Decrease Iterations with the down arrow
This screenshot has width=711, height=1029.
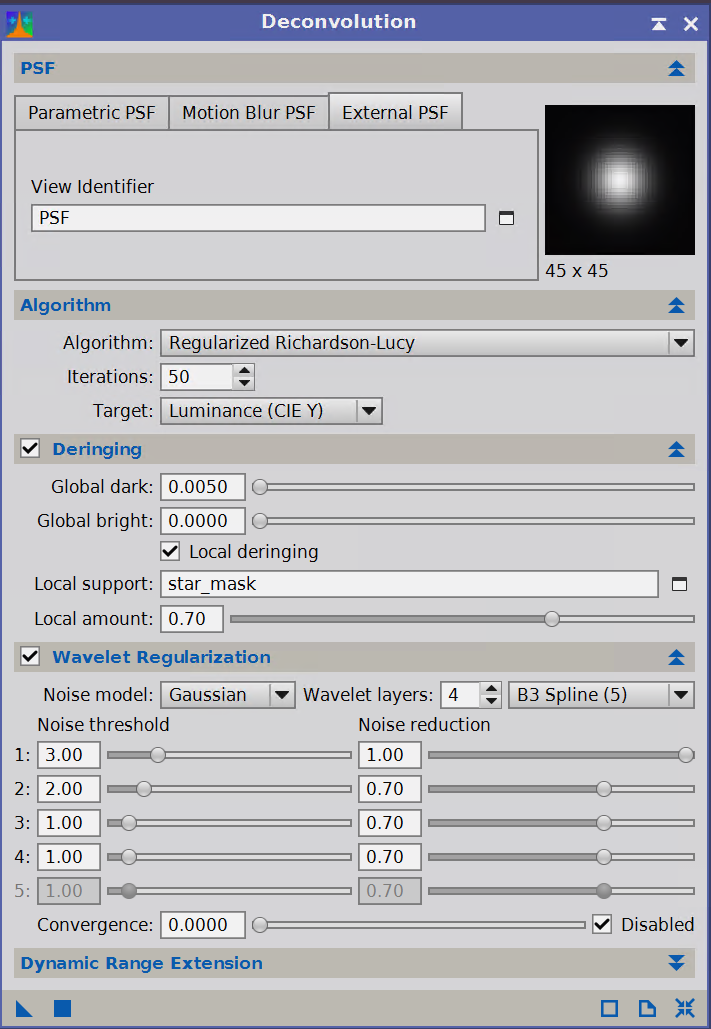(244, 383)
